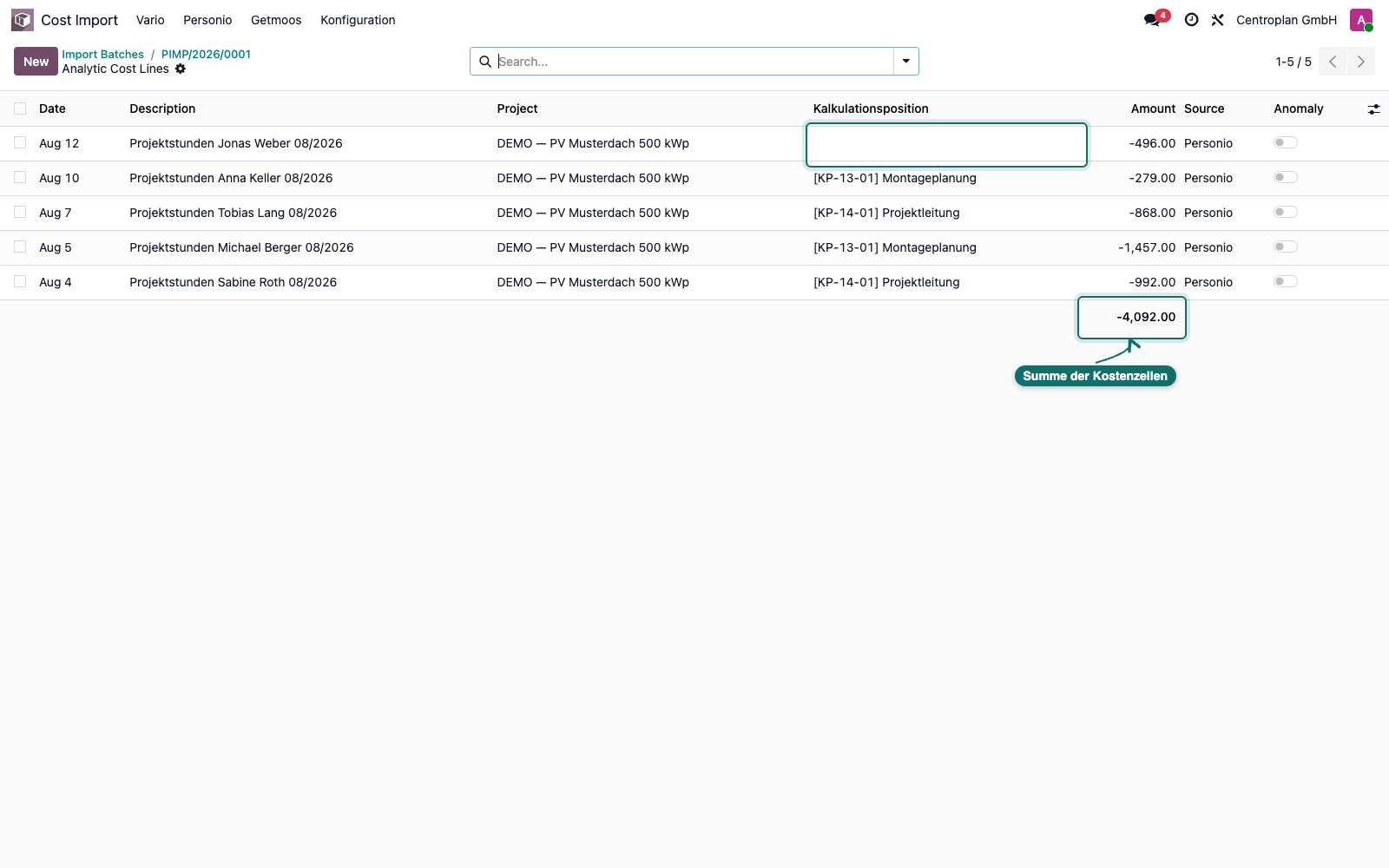
Task: Open the Cost Import app home icon
Action: click(23, 20)
